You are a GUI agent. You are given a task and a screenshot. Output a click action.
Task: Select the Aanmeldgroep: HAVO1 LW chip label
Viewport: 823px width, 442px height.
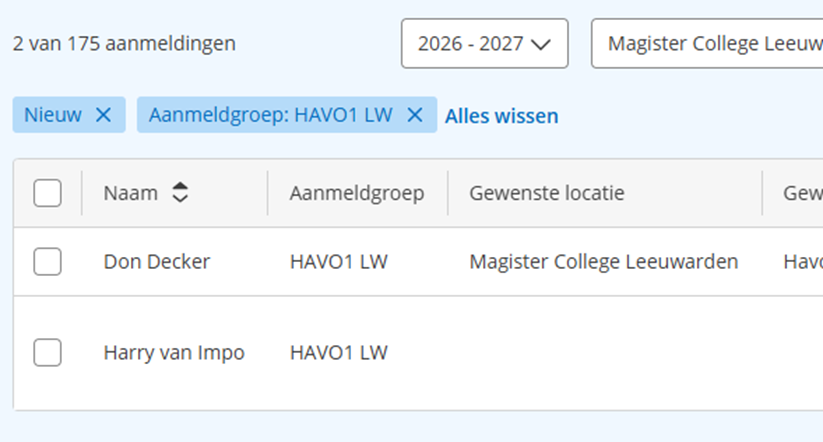click(x=270, y=114)
